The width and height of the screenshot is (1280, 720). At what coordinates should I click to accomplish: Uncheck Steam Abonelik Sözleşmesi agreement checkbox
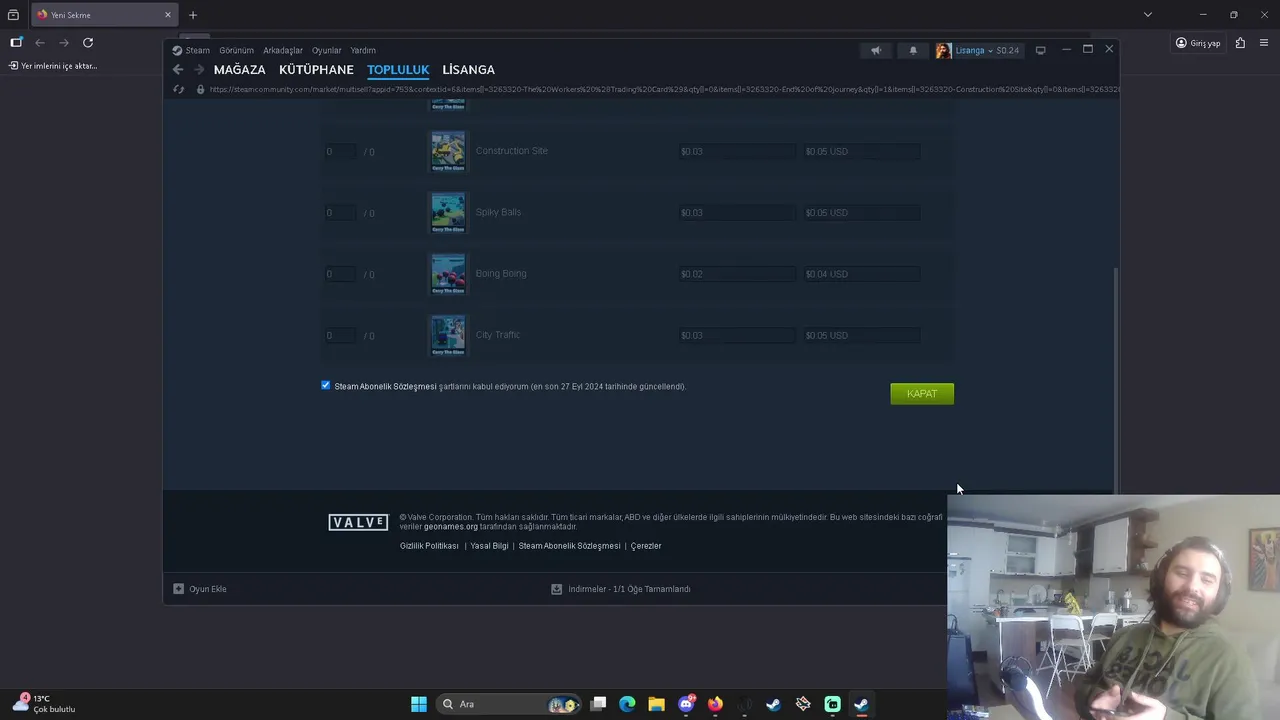coord(325,385)
